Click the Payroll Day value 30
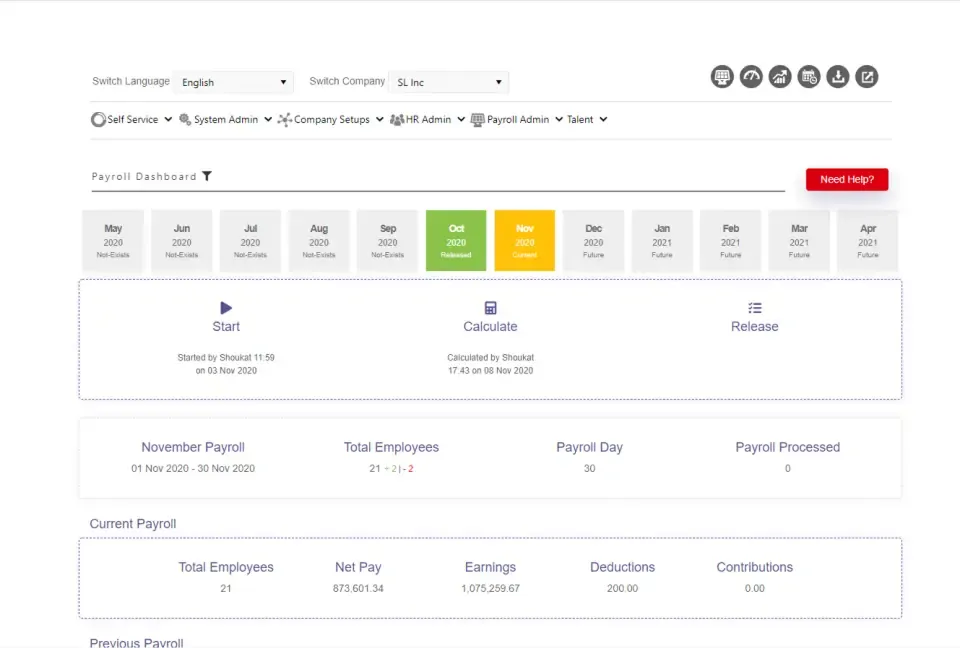The height and width of the screenshot is (648, 960). (590, 469)
